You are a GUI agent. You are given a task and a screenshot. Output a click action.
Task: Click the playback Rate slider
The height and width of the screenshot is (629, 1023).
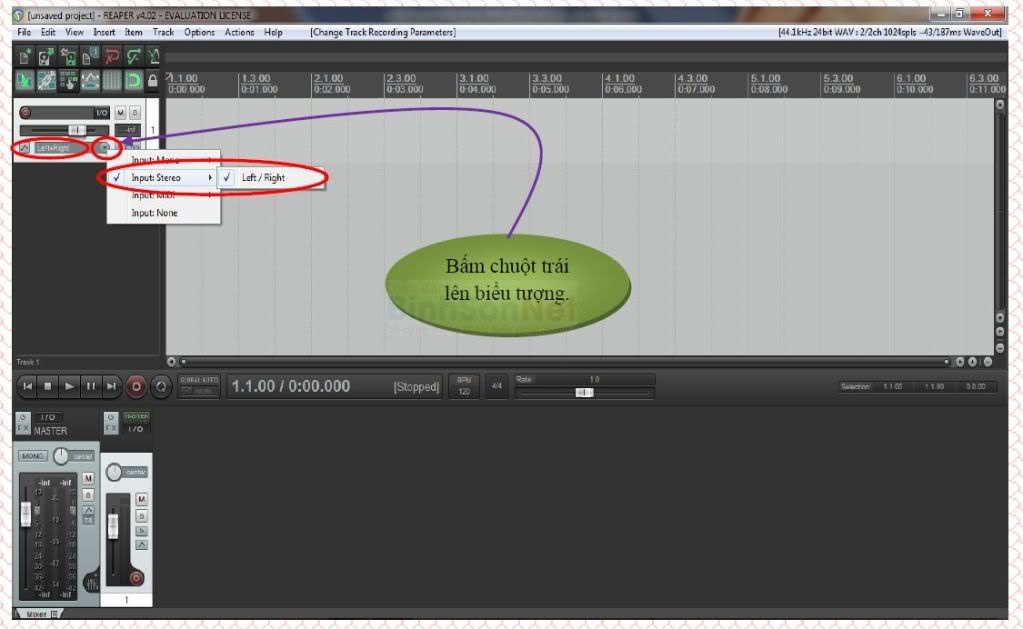584,393
